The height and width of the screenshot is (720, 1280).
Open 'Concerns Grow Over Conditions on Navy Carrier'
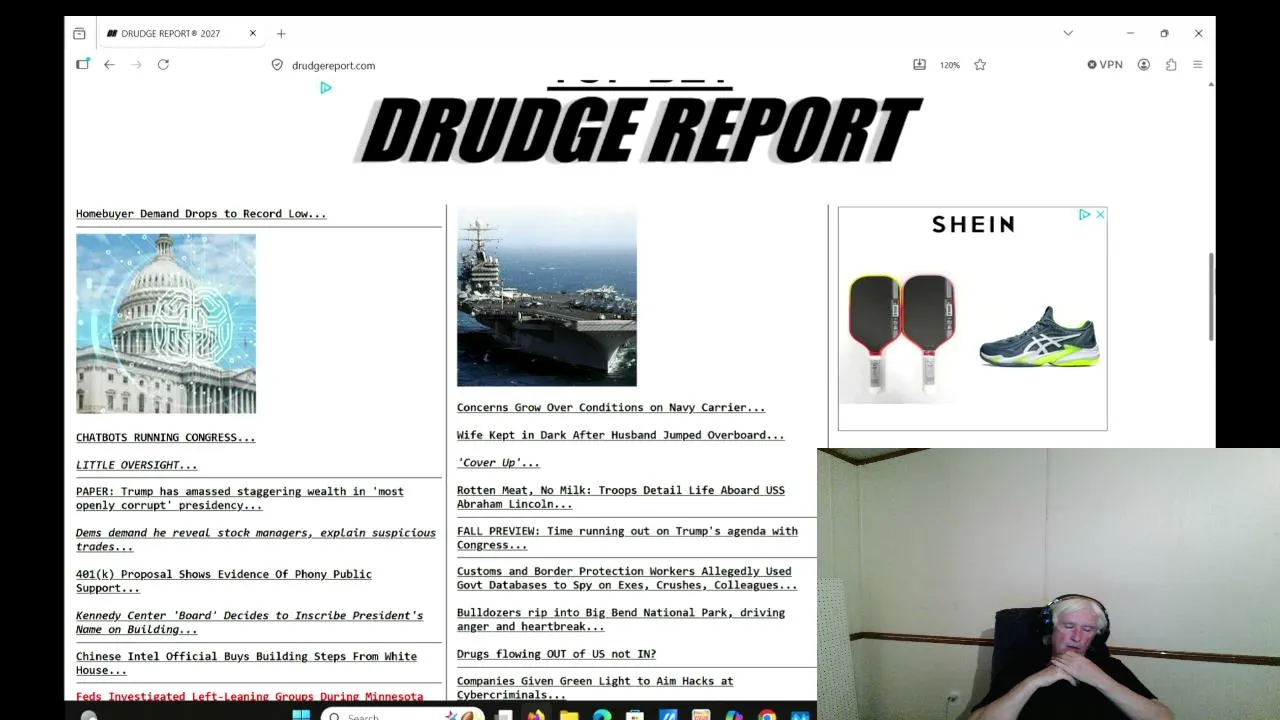(611, 407)
